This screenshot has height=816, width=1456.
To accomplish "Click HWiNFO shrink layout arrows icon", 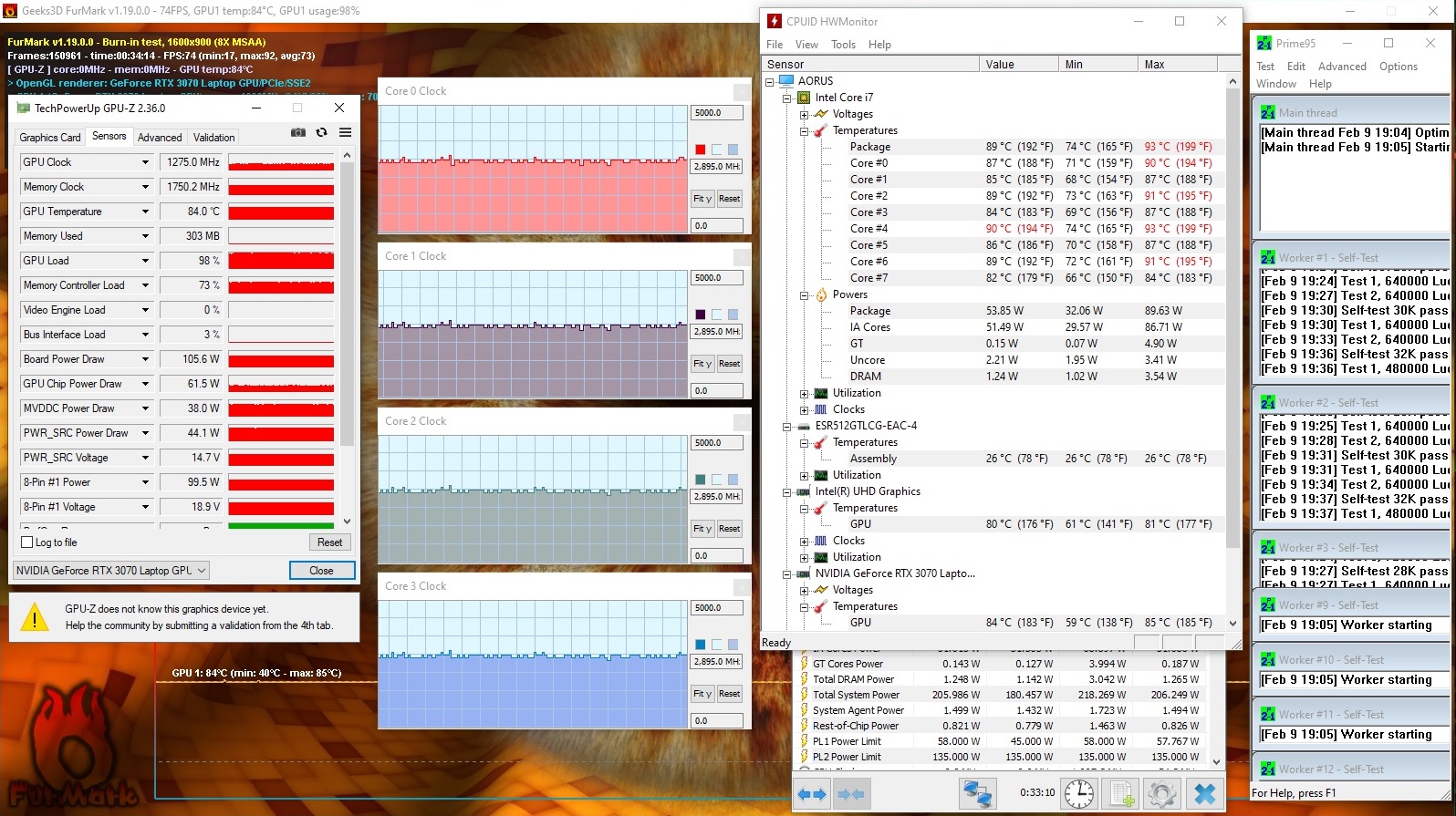I will pos(851,794).
